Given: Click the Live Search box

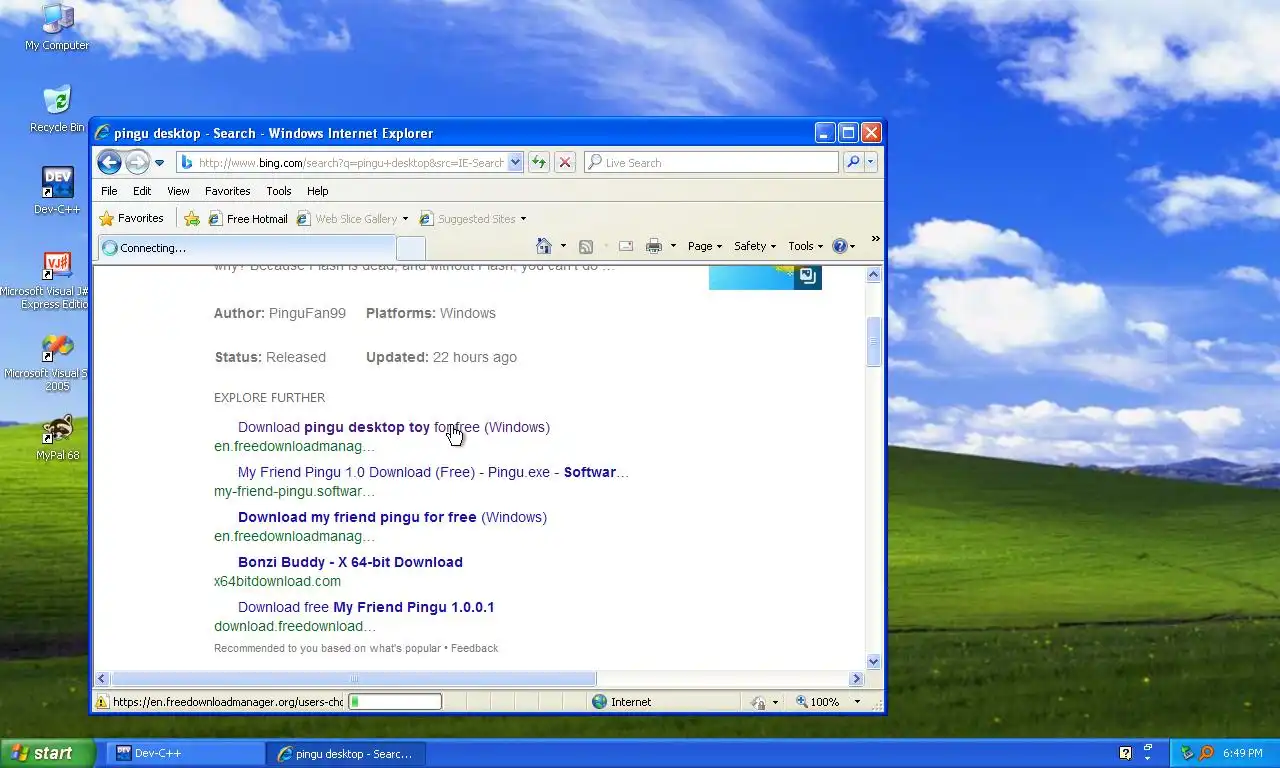Looking at the screenshot, I should point(711,162).
